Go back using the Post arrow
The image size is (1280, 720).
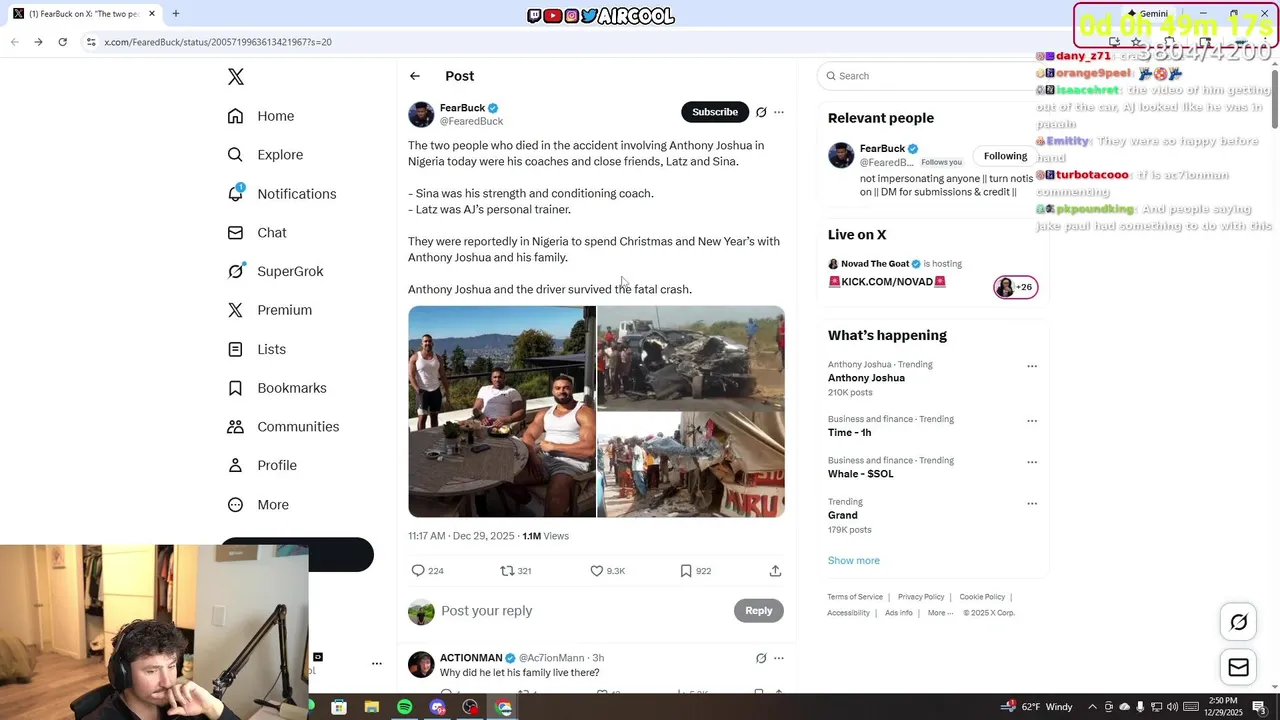click(414, 76)
